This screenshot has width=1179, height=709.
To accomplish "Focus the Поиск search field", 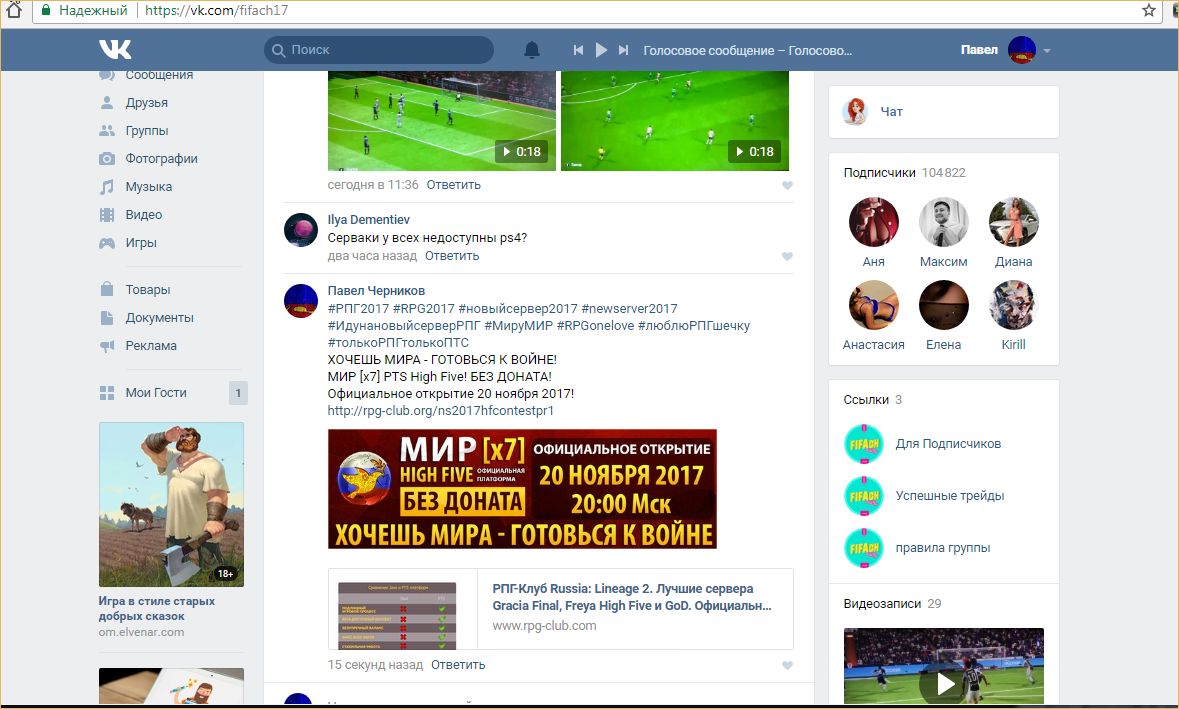I will click(x=379, y=50).
